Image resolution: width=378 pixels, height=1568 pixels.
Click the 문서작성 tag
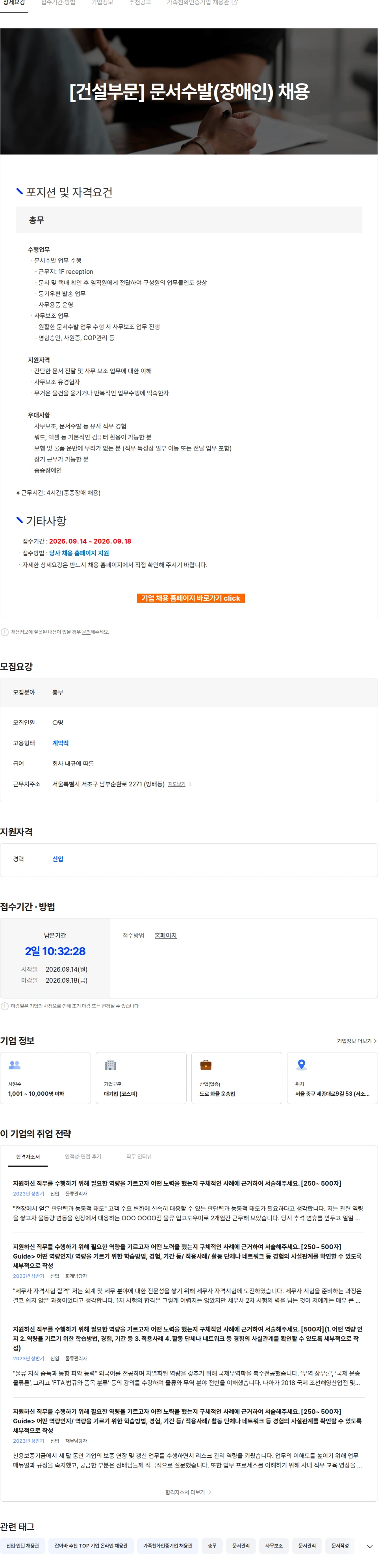[x=340, y=1546]
